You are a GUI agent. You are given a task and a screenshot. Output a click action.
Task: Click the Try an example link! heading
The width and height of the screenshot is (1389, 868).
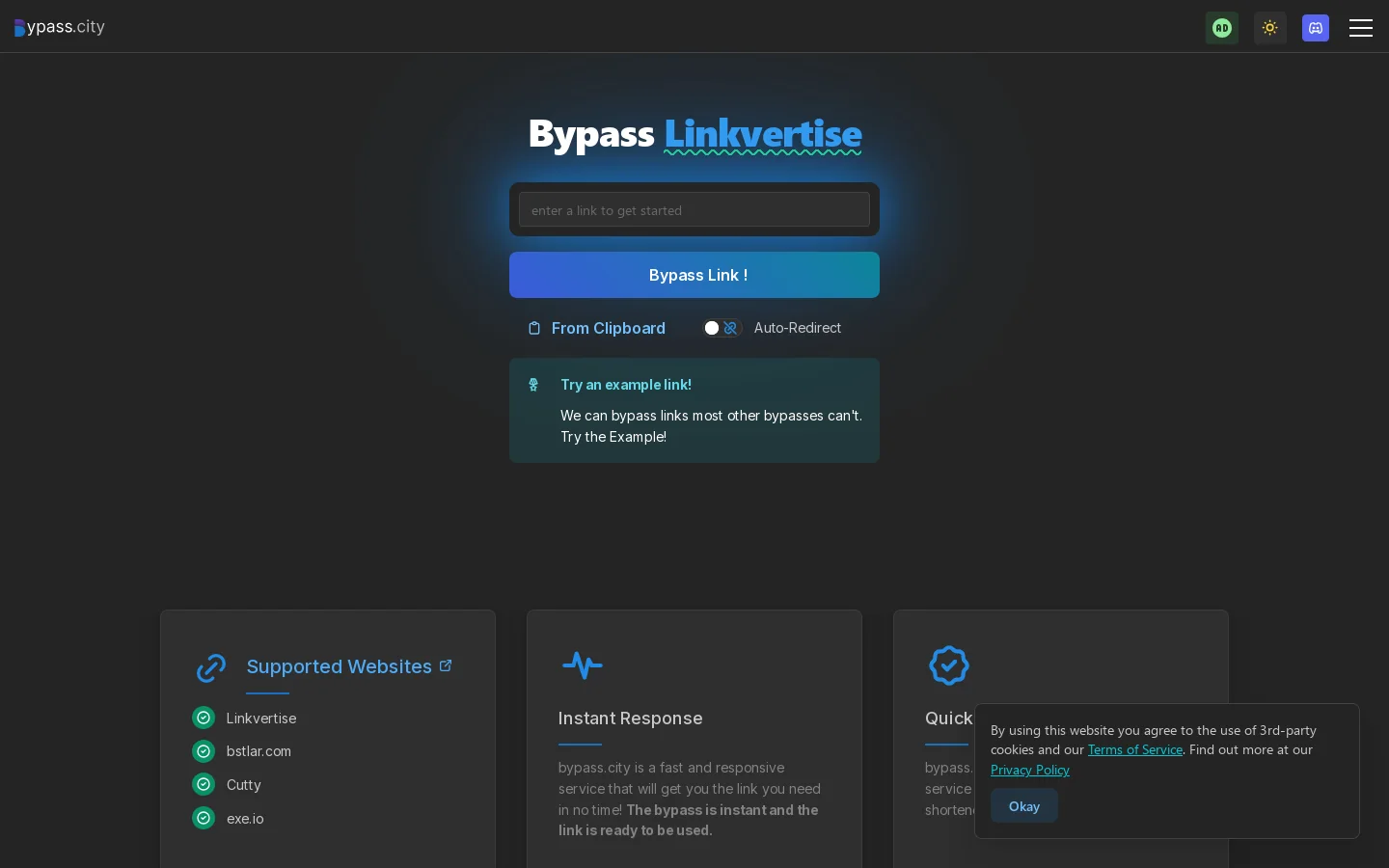(626, 384)
